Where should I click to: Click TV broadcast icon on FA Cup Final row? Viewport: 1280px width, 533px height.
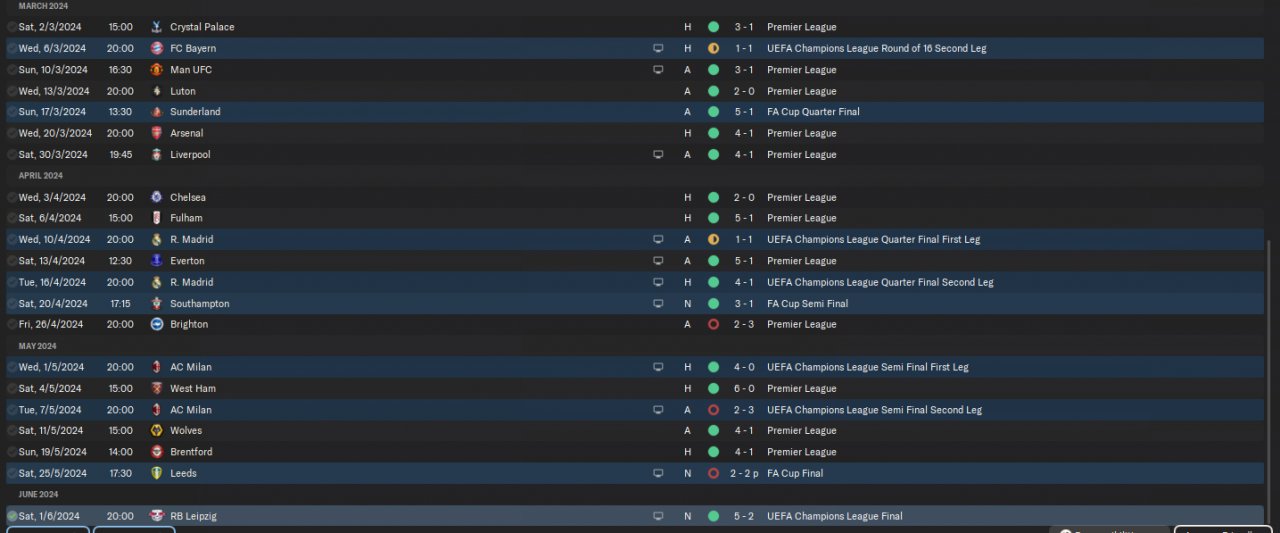[658, 473]
